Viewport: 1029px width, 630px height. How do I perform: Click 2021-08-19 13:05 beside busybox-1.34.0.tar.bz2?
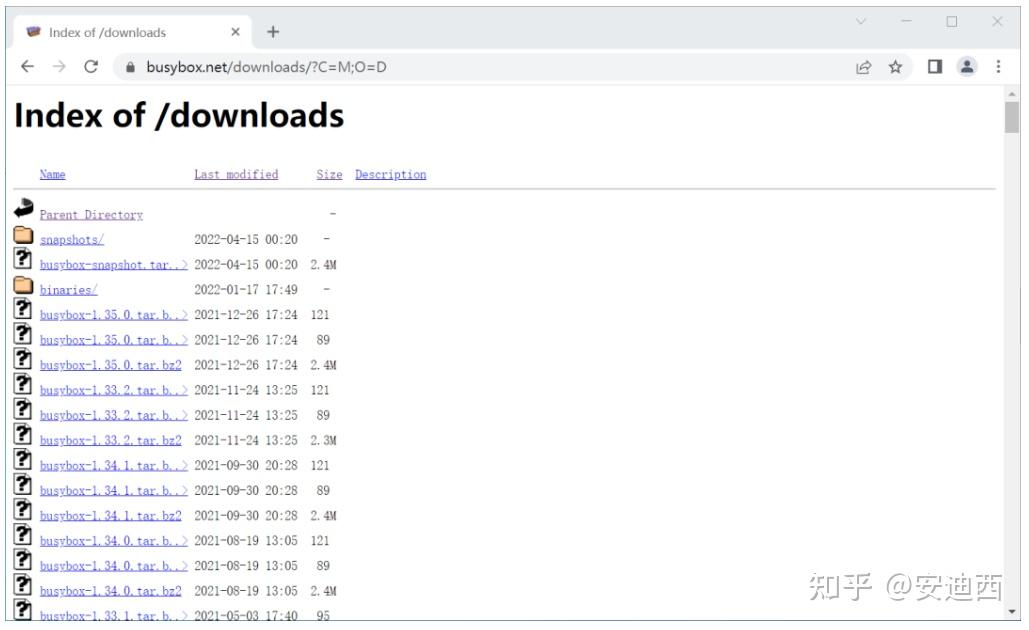click(x=246, y=591)
